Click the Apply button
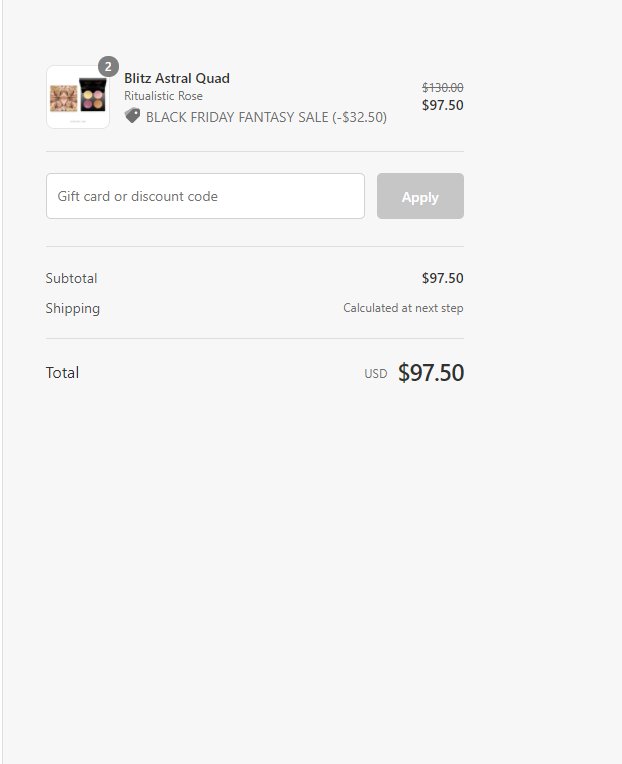Viewport: 622px width, 764px height. tap(420, 196)
